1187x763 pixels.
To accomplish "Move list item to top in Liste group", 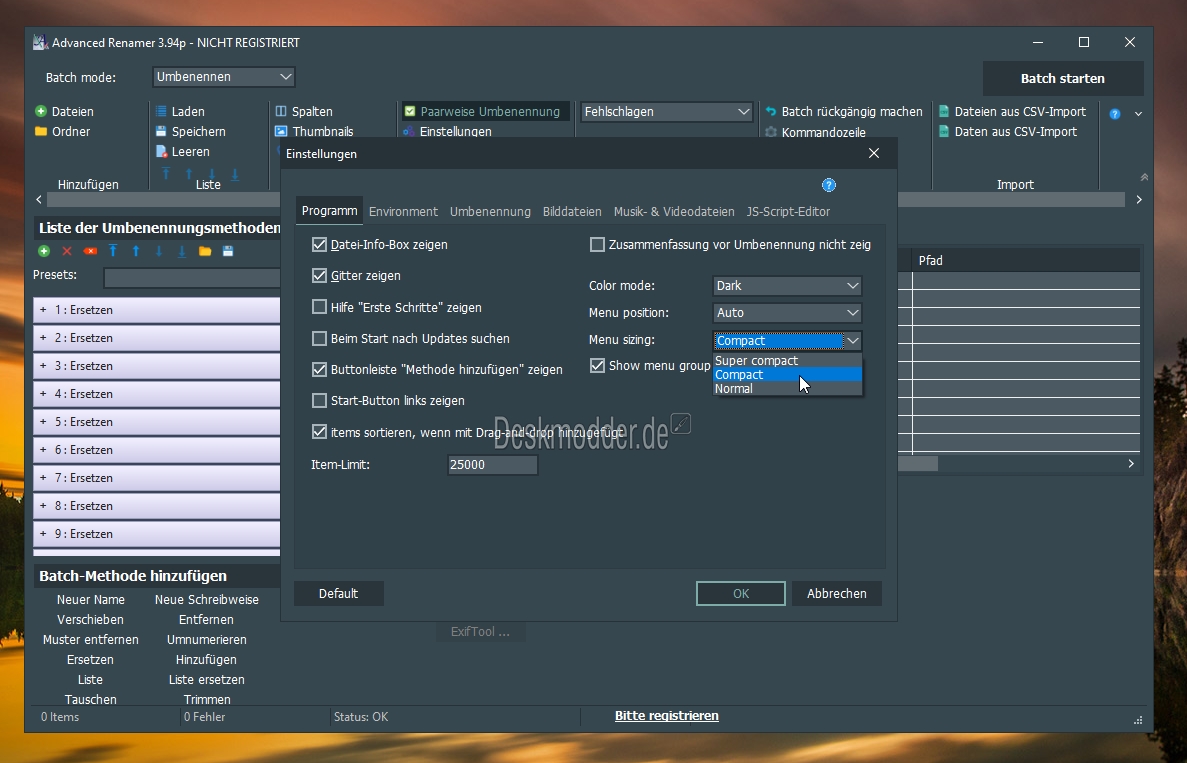I will click(166, 174).
